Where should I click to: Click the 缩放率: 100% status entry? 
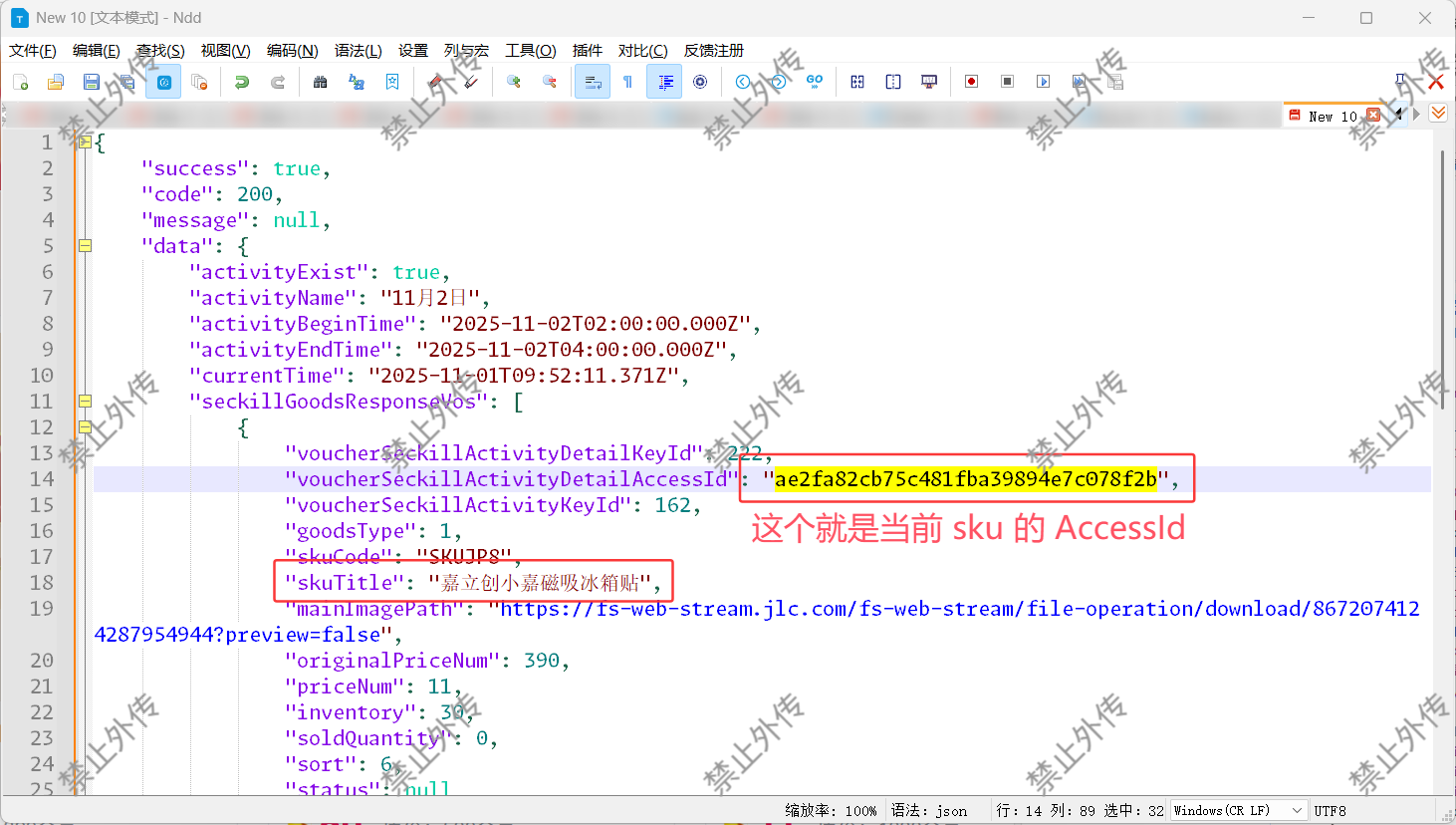[831, 811]
